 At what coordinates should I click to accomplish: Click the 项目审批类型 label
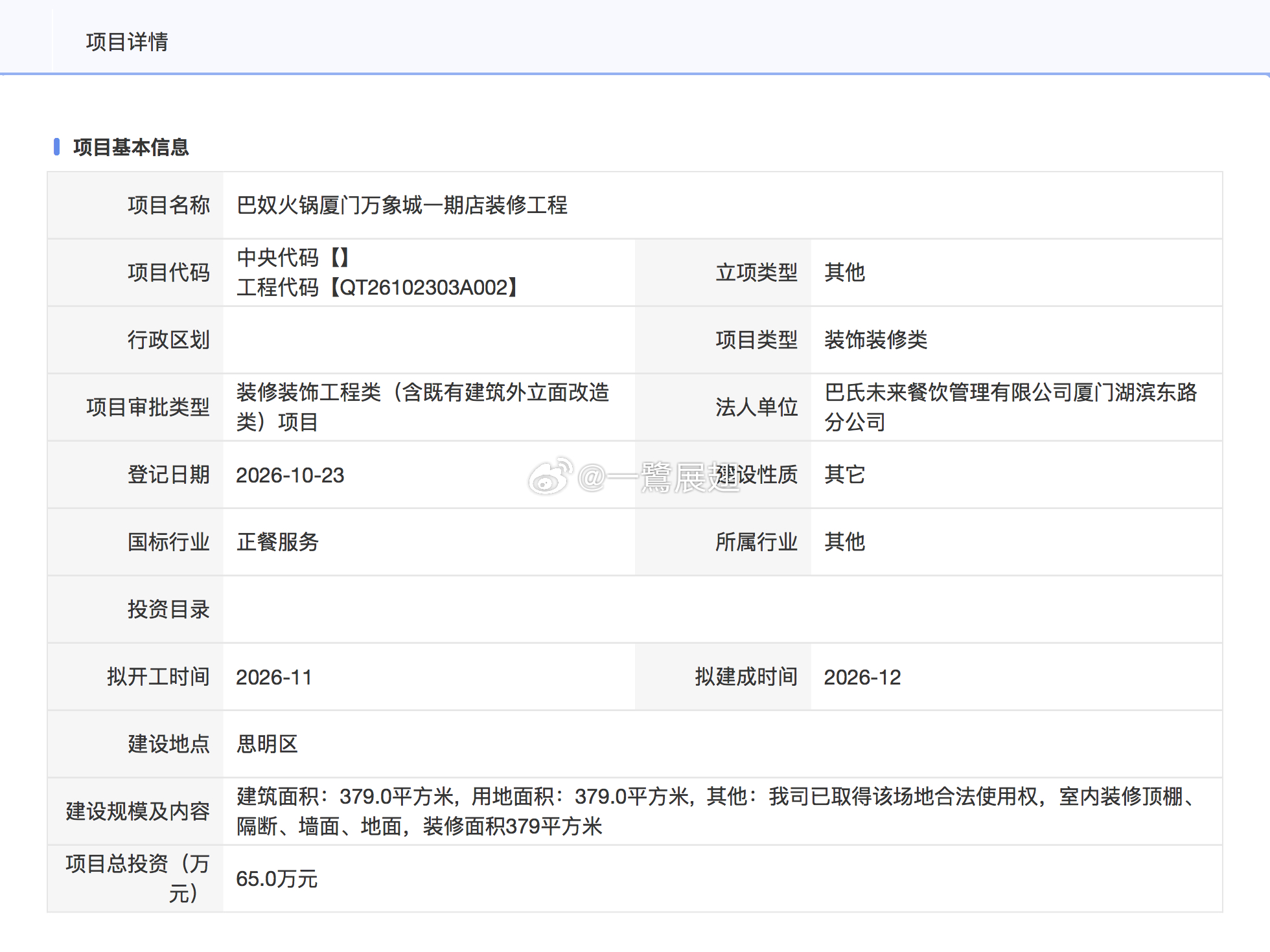click(x=148, y=407)
